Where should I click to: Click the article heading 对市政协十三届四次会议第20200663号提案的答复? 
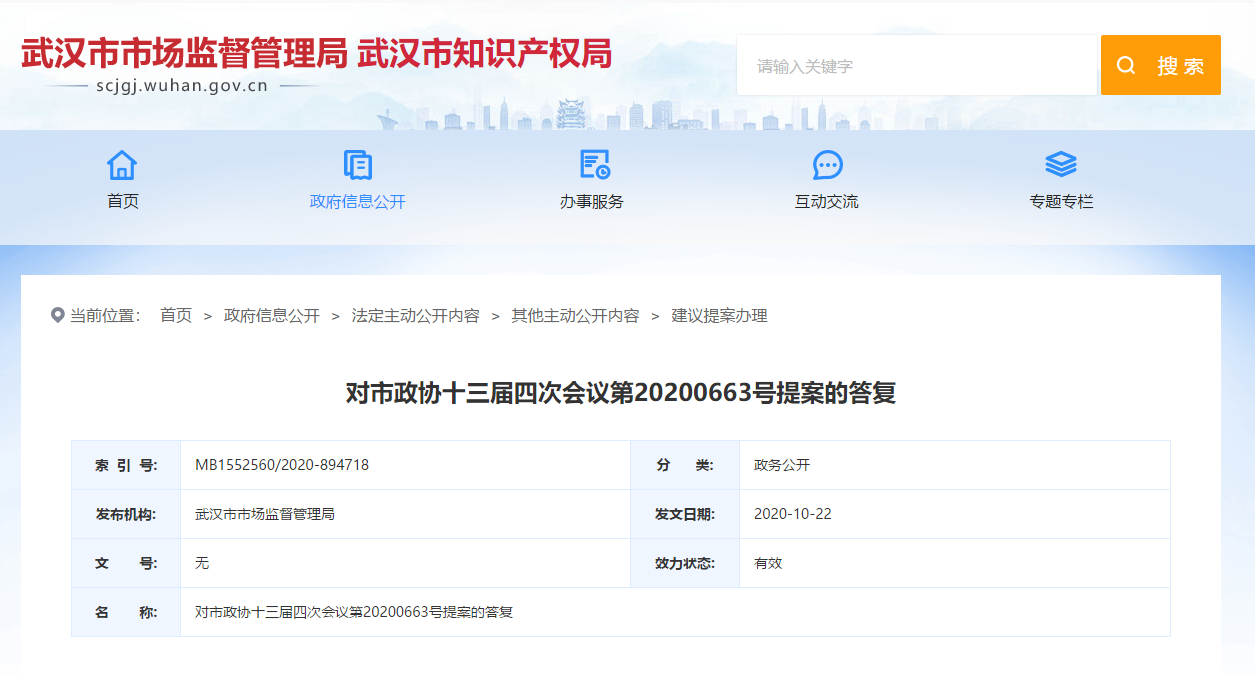621,393
